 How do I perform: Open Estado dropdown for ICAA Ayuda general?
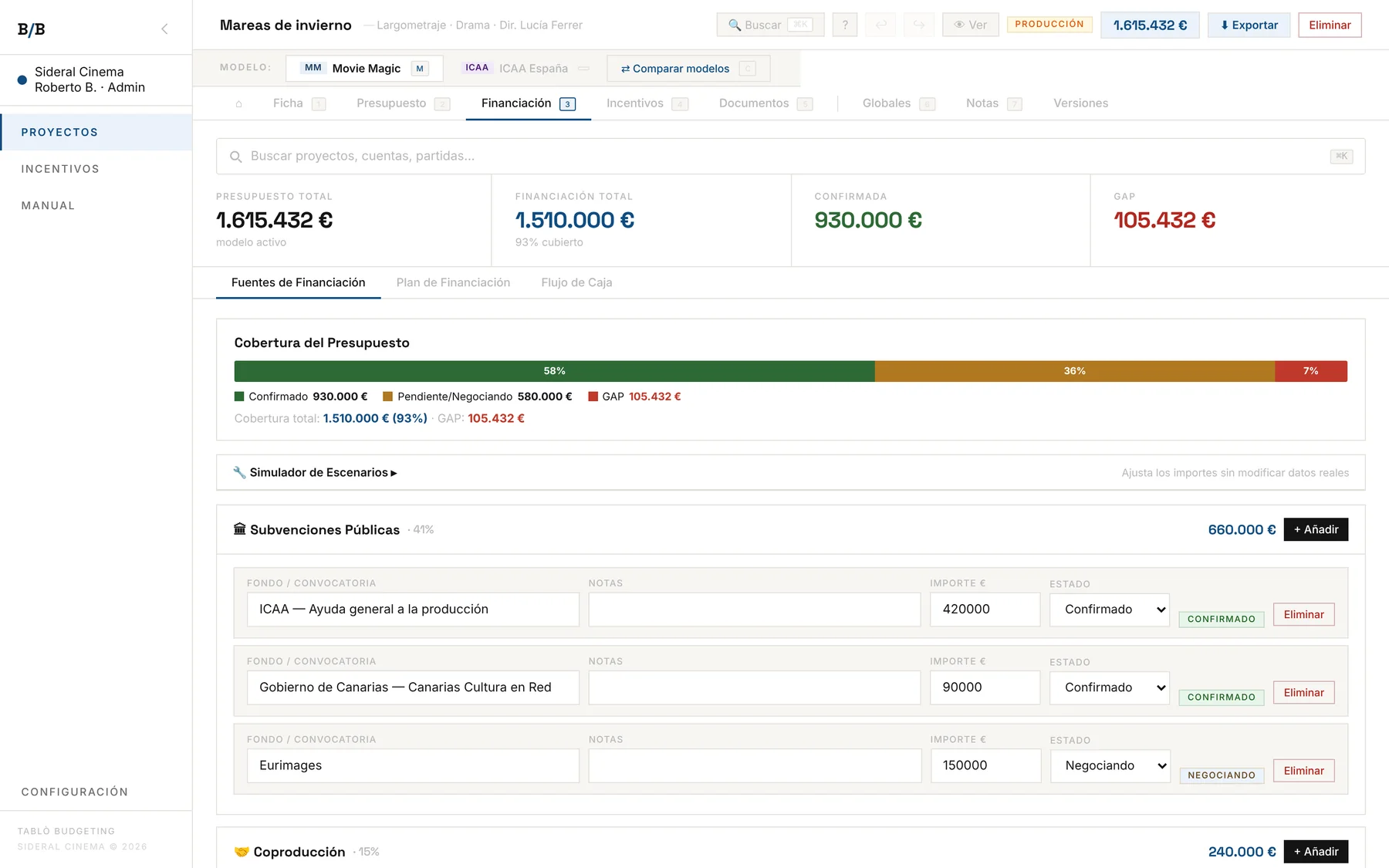1110,610
